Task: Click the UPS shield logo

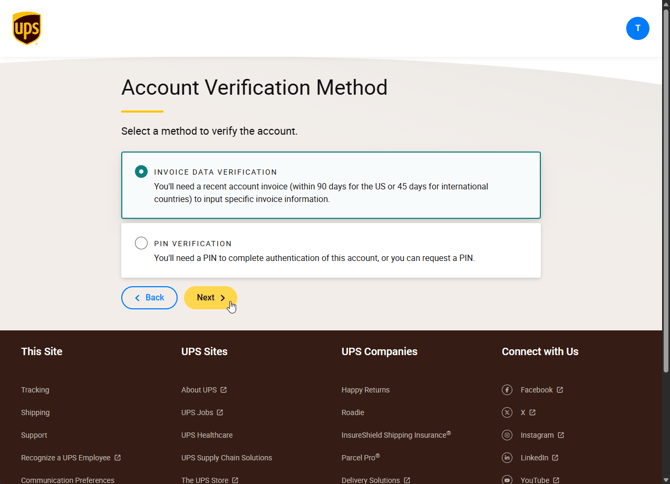Action: [x=26, y=28]
